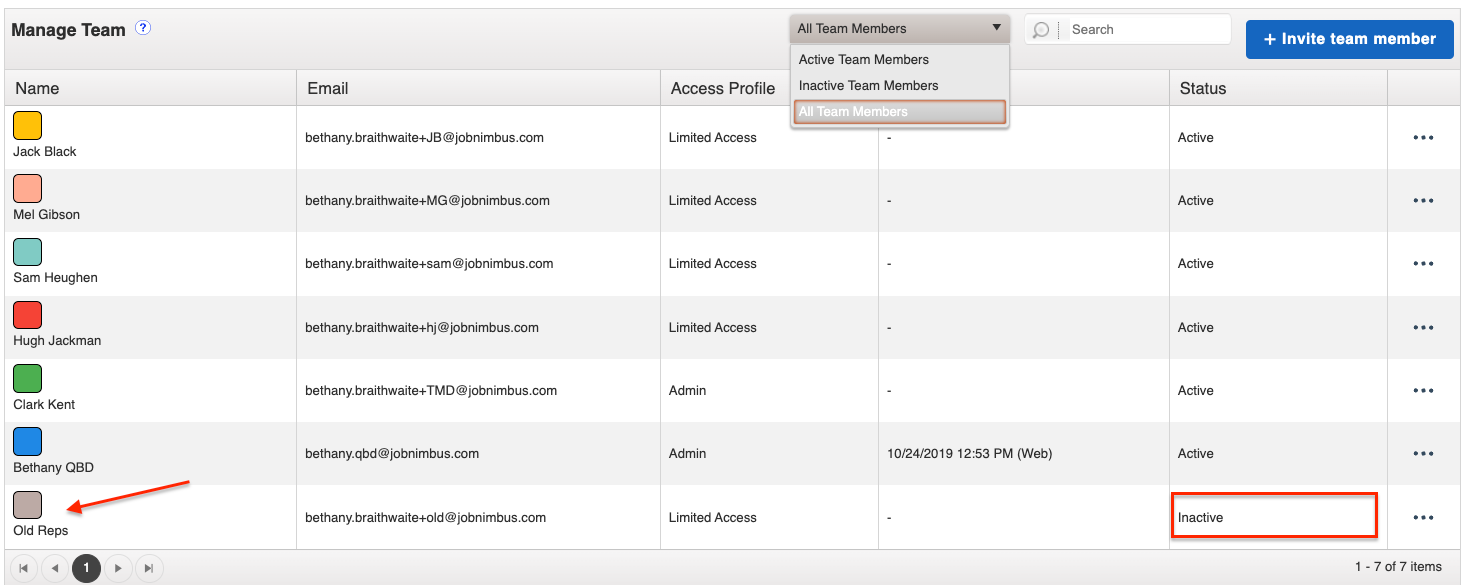Click the Invite team member button
Screen dimensions: 1461x585
tap(1349, 38)
